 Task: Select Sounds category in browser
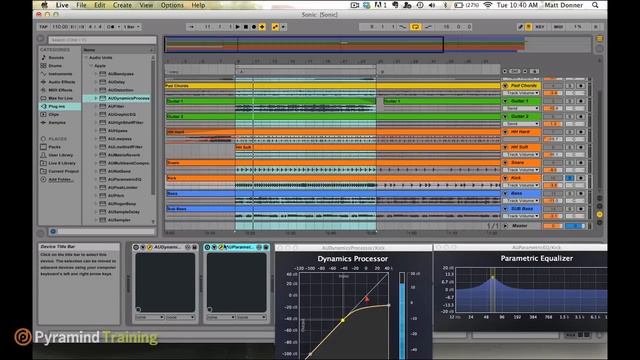pos(56,58)
